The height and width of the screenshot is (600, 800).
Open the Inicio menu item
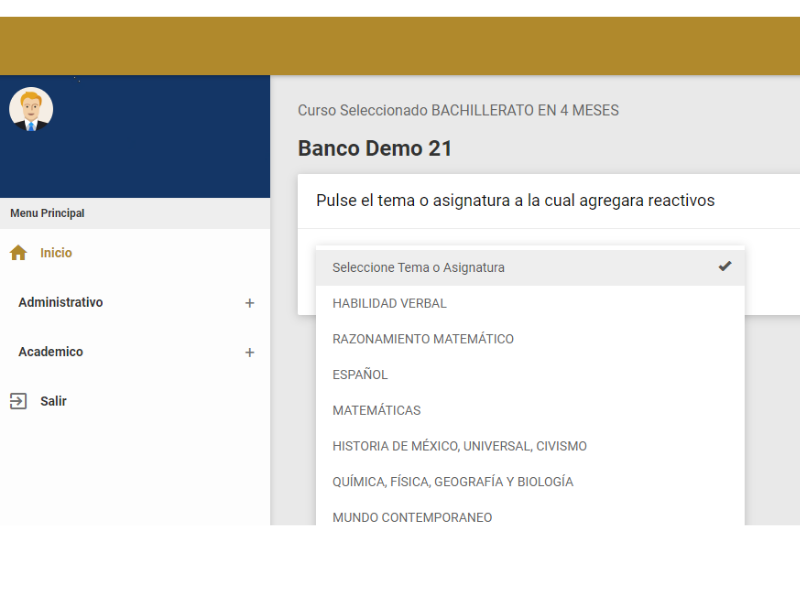(x=56, y=253)
